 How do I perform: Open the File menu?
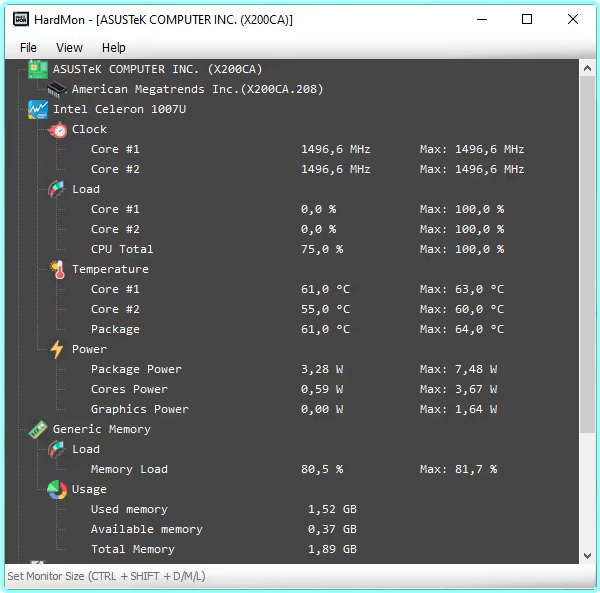(x=28, y=47)
